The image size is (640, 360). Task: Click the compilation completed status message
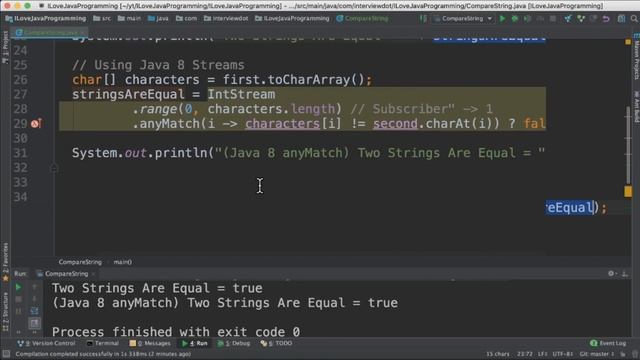click(x=103, y=354)
